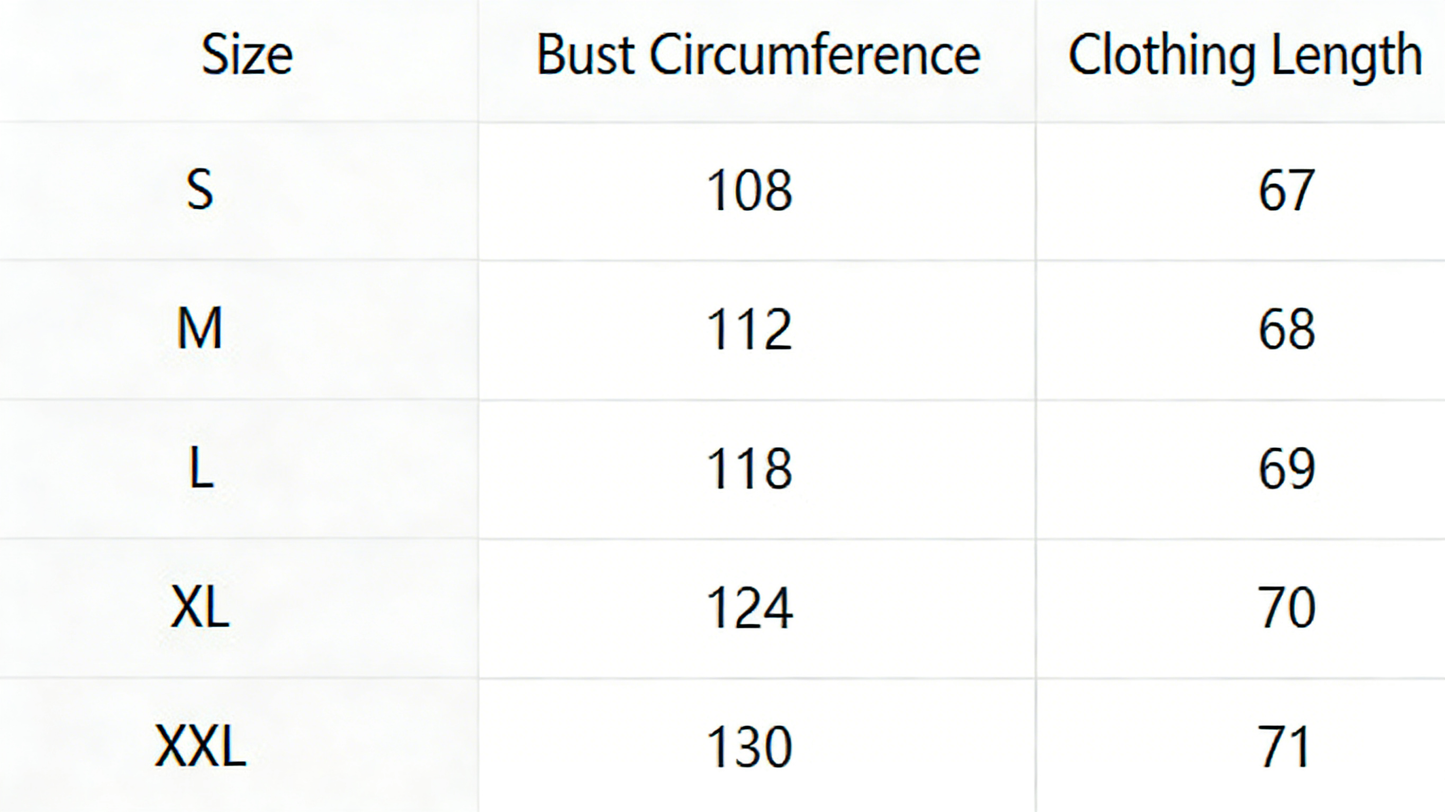
Task: Pick clothing length value 70
Action: tap(1286, 608)
